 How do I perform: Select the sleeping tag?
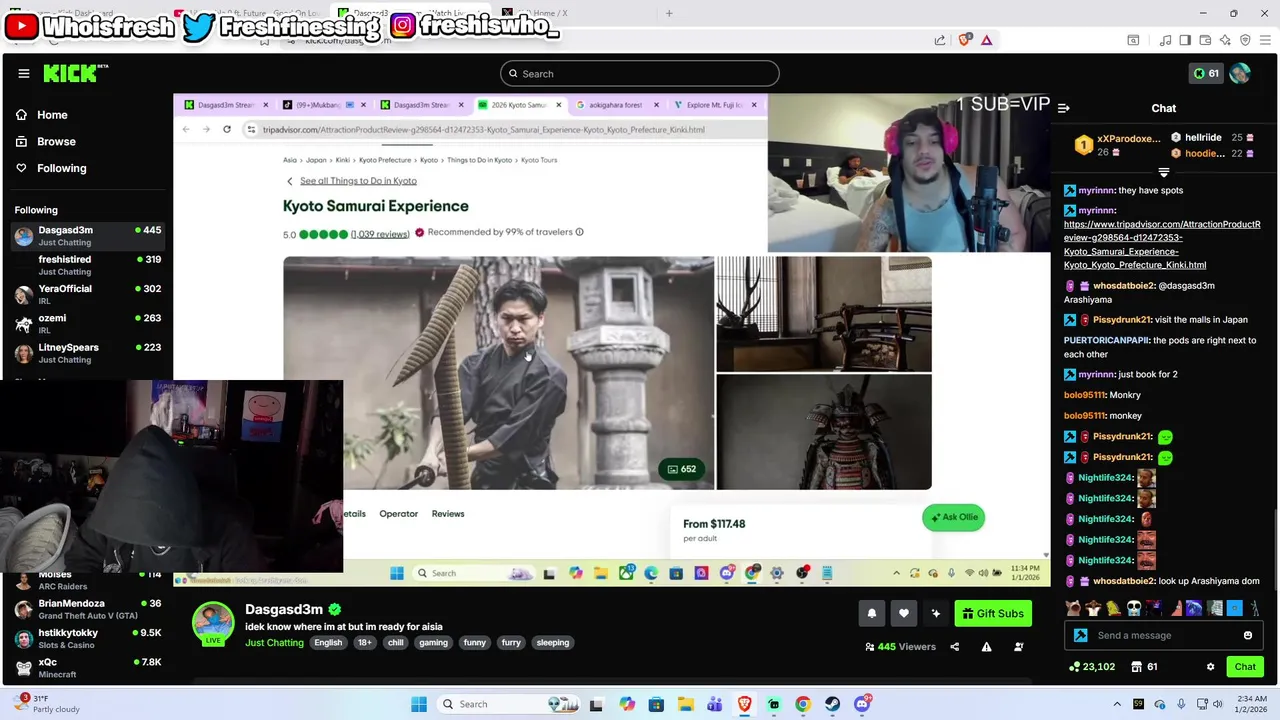(x=552, y=643)
